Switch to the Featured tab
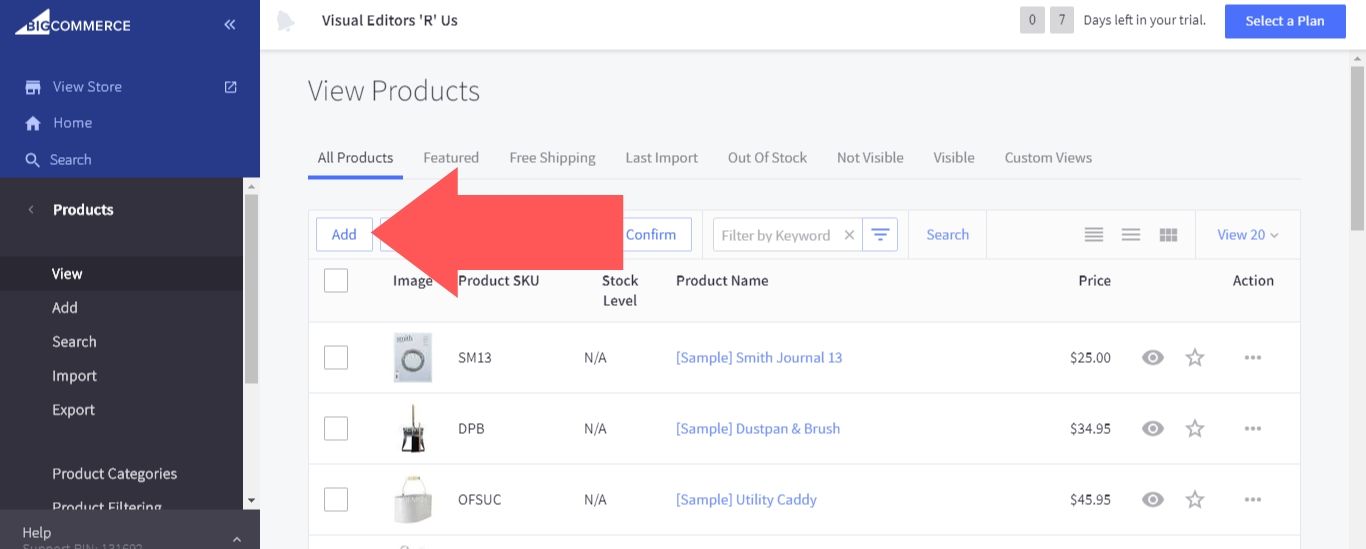The width and height of the screenshot is (1366, 549). click(x=451, y=158)
